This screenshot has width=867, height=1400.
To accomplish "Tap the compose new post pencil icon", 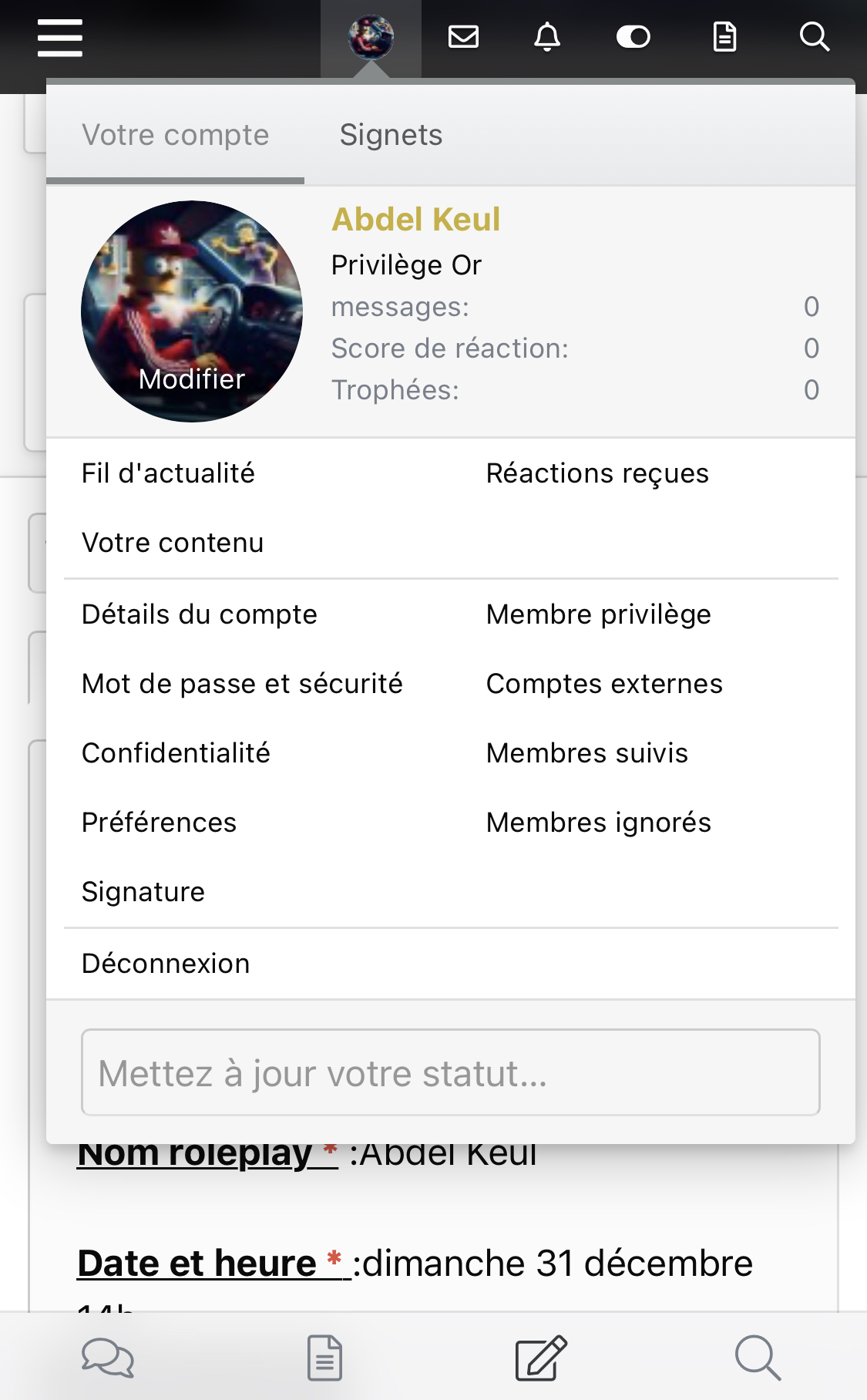I will point(541,1358).
